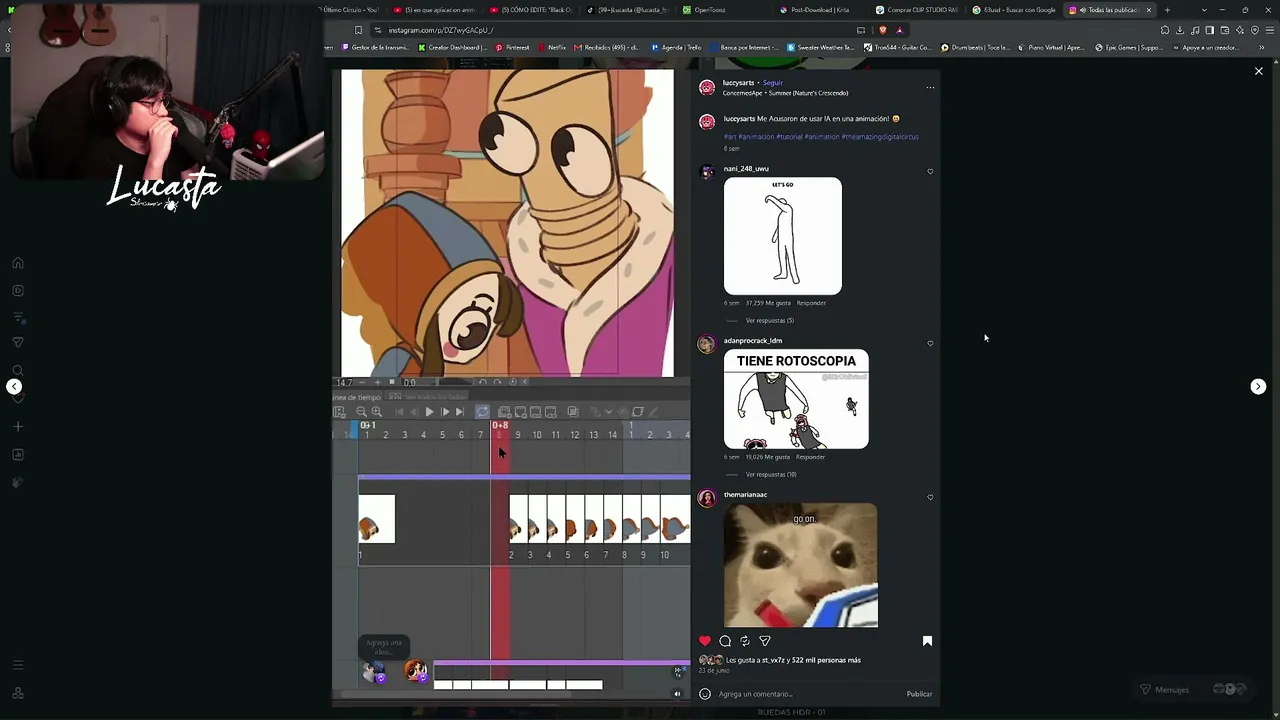The width and height of the screenshot is (1280, 720).
Task: View the 'TIENE ROTOSCOPIA' comment image
Action: 796,399
